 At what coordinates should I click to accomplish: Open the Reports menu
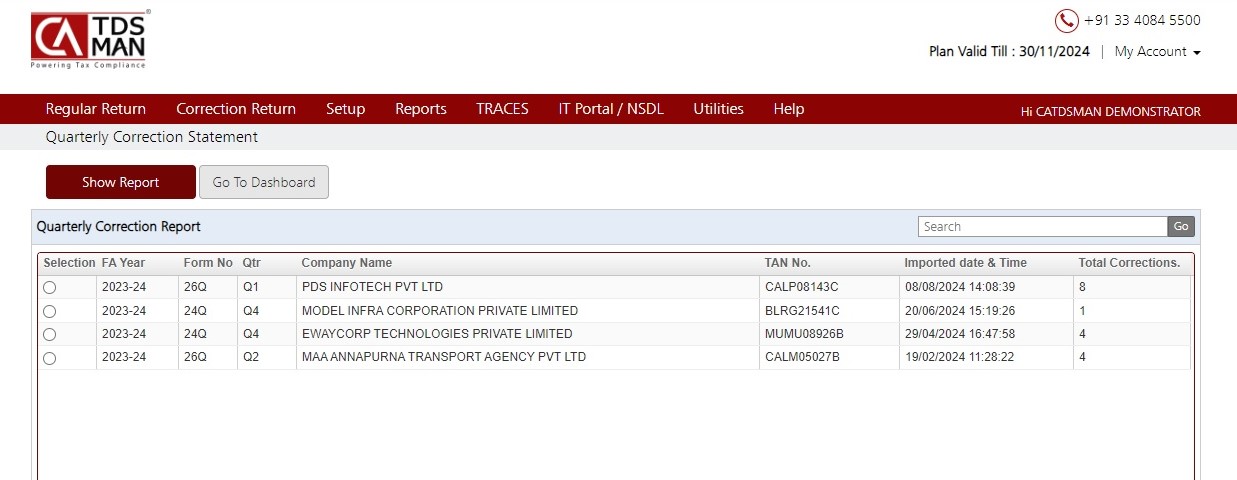(x=421, y=109)
